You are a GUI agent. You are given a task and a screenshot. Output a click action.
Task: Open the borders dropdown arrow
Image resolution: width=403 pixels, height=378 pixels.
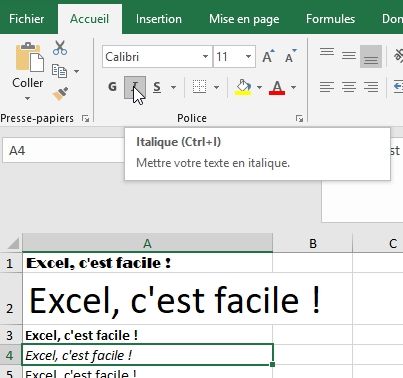pos(216,87)
